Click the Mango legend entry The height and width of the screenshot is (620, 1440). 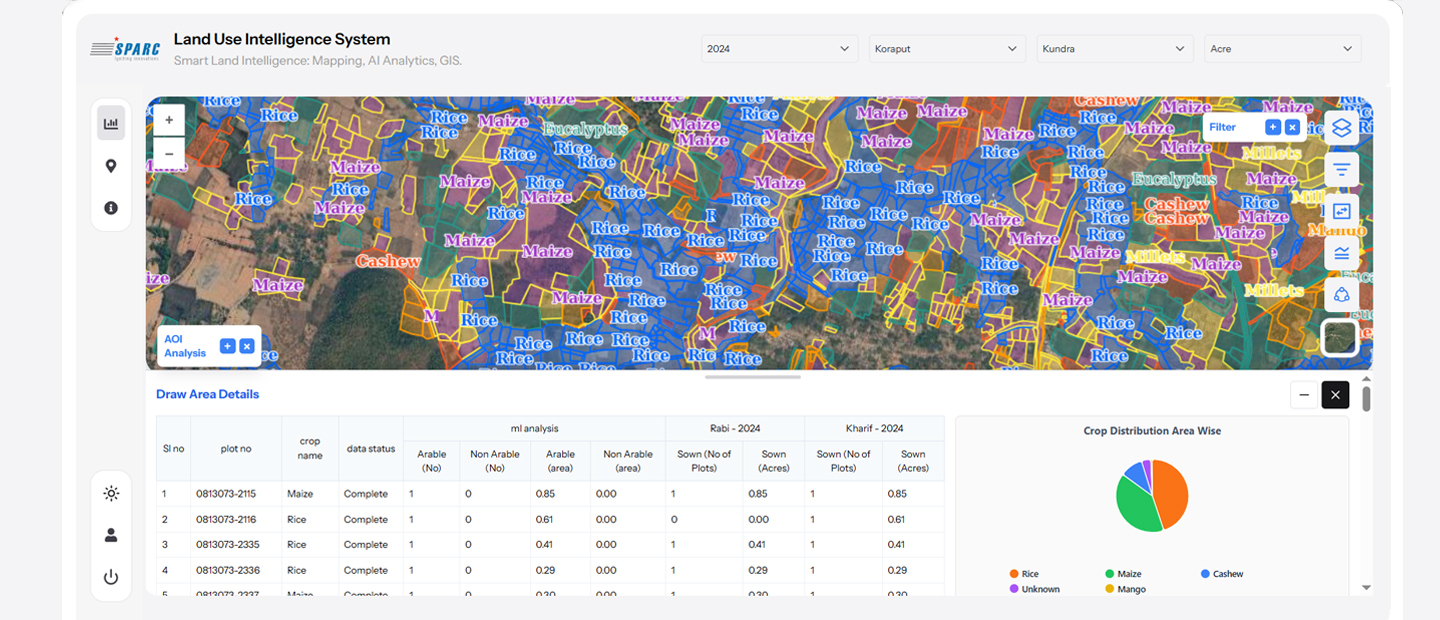1127,589
